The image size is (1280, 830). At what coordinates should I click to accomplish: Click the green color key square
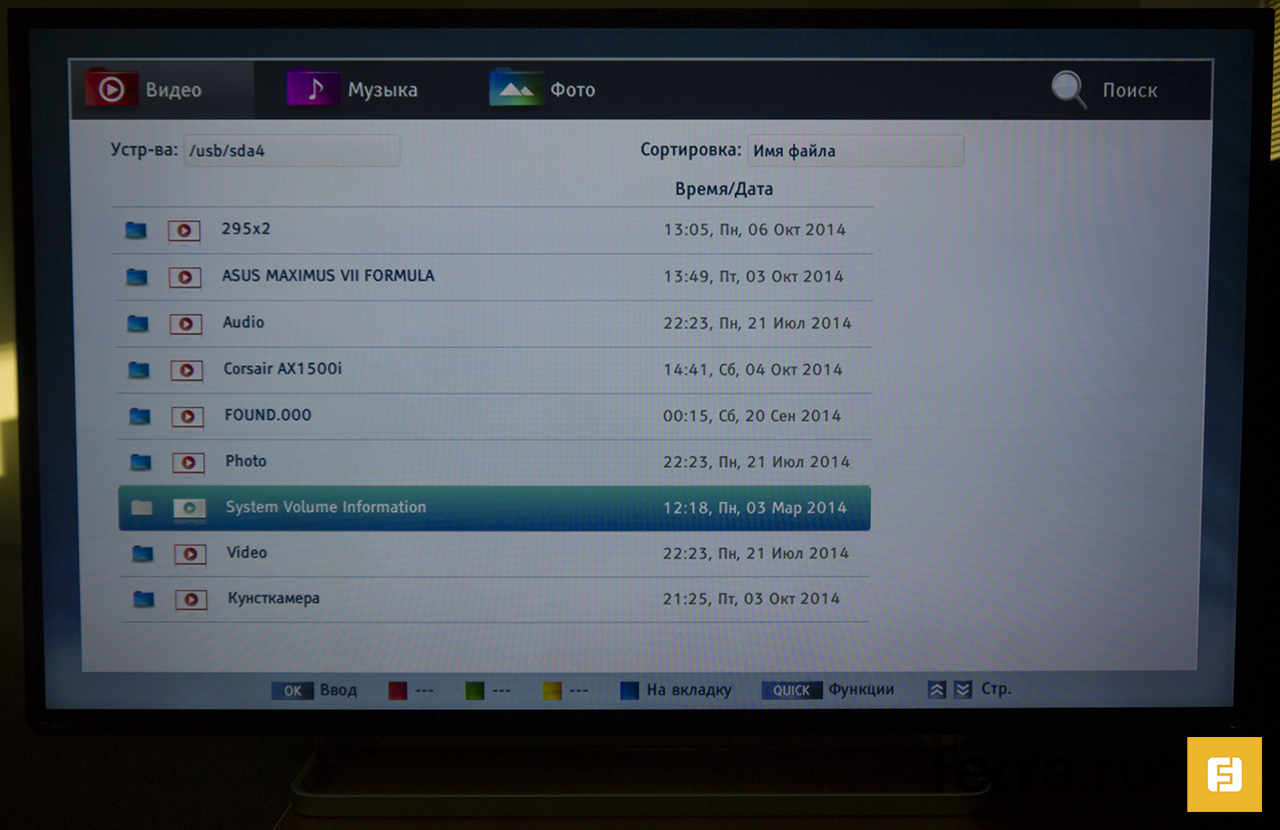coord(475,690)
